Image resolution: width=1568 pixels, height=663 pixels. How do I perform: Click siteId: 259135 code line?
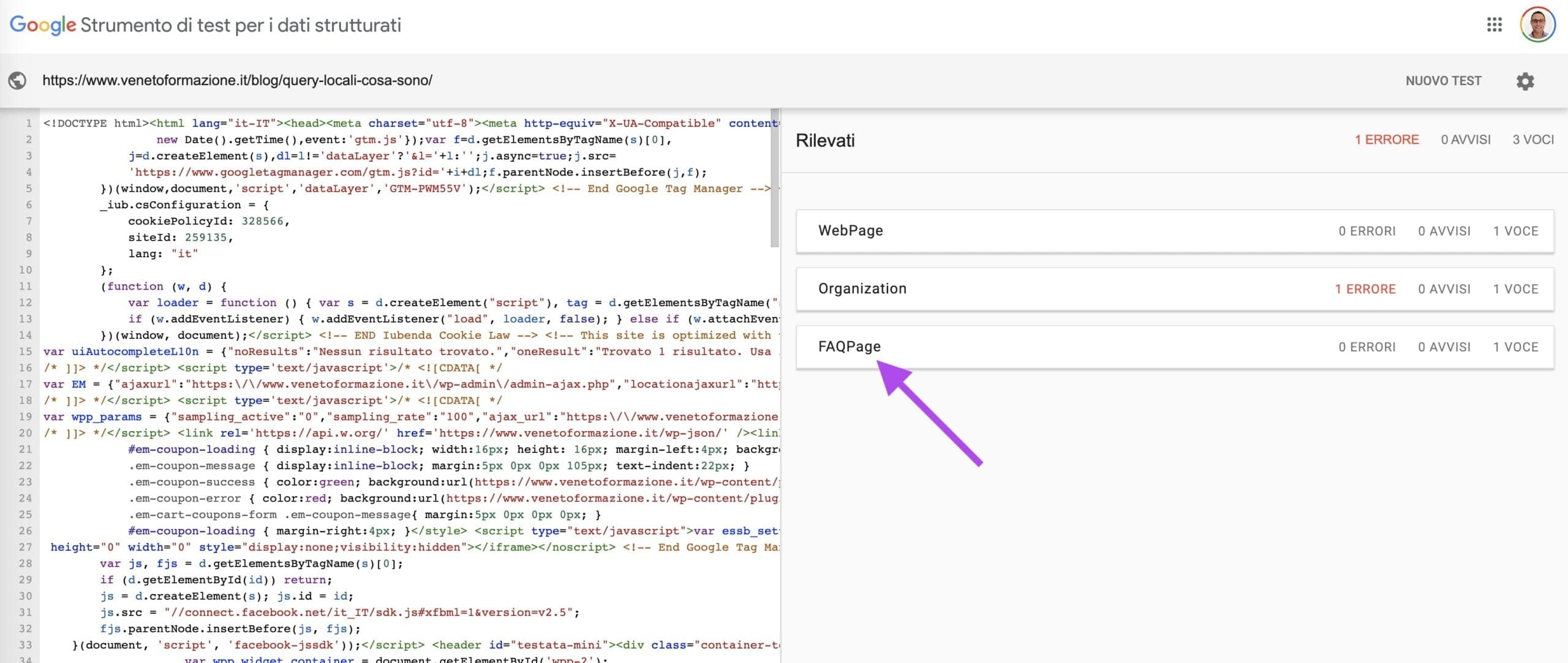[x=180, y=238]
